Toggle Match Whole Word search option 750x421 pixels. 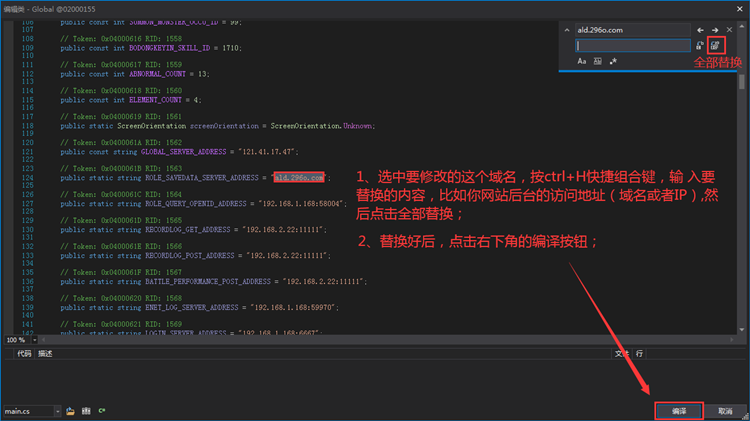click(x=597, y=62)
